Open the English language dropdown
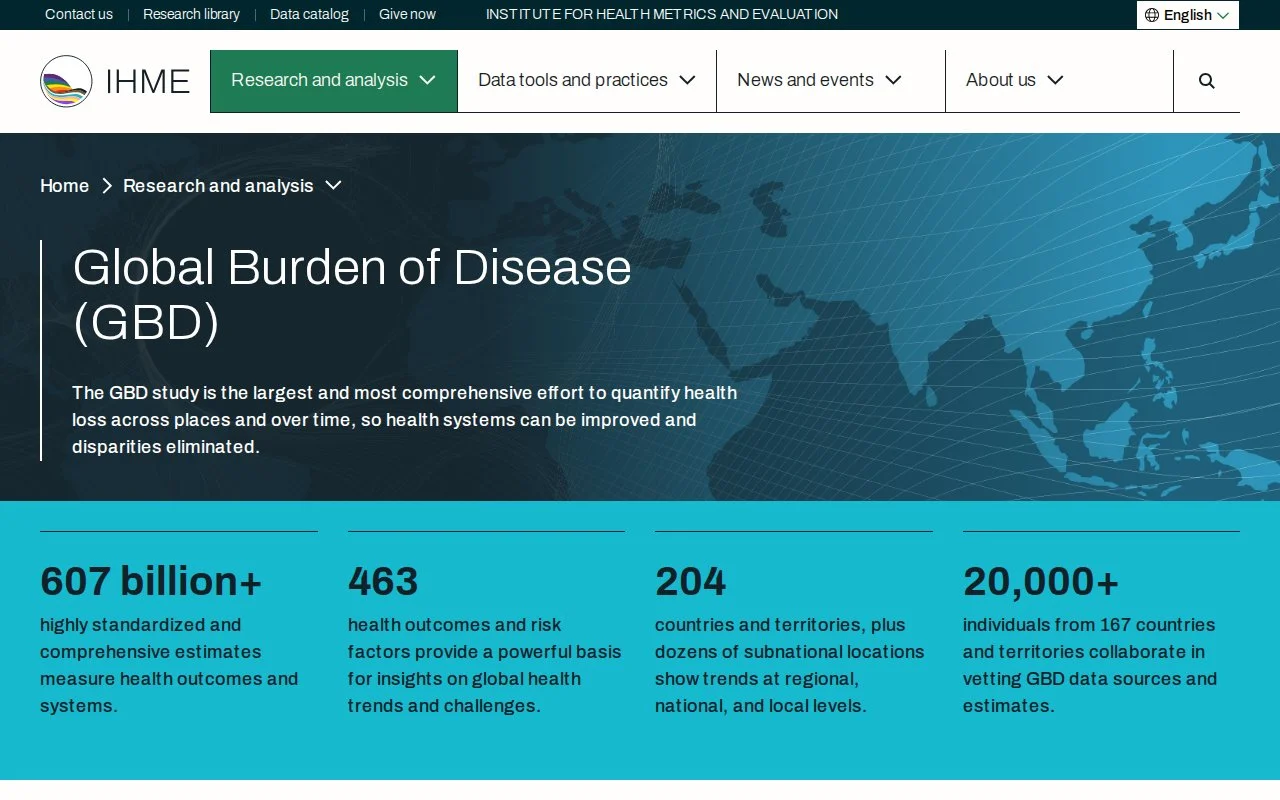Screen dimensions: 1280x800 pyautogui.click(x=1188, y=15)
